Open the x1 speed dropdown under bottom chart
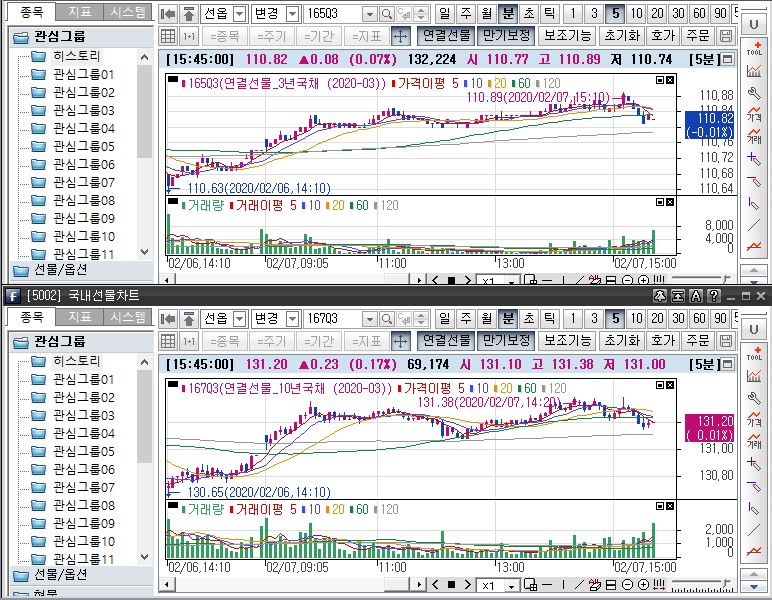The width and height of the screenshot is (772, 600). [511, 585]
